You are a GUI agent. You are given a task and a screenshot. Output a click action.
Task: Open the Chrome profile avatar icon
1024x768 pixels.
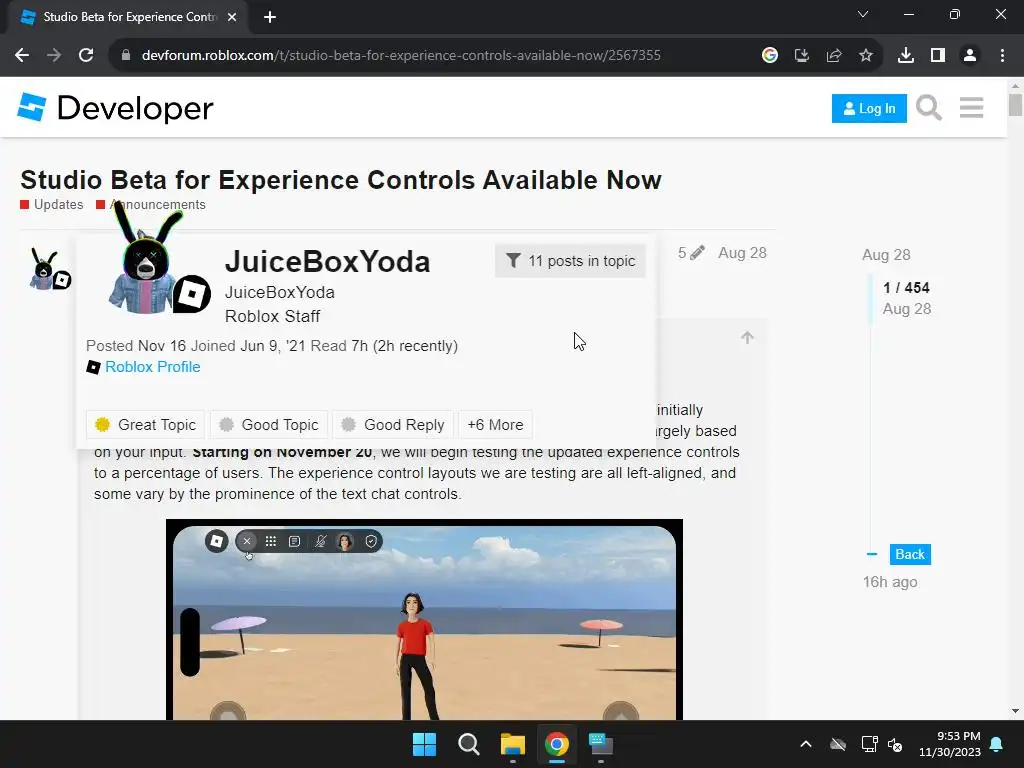[x=970, y=56]
